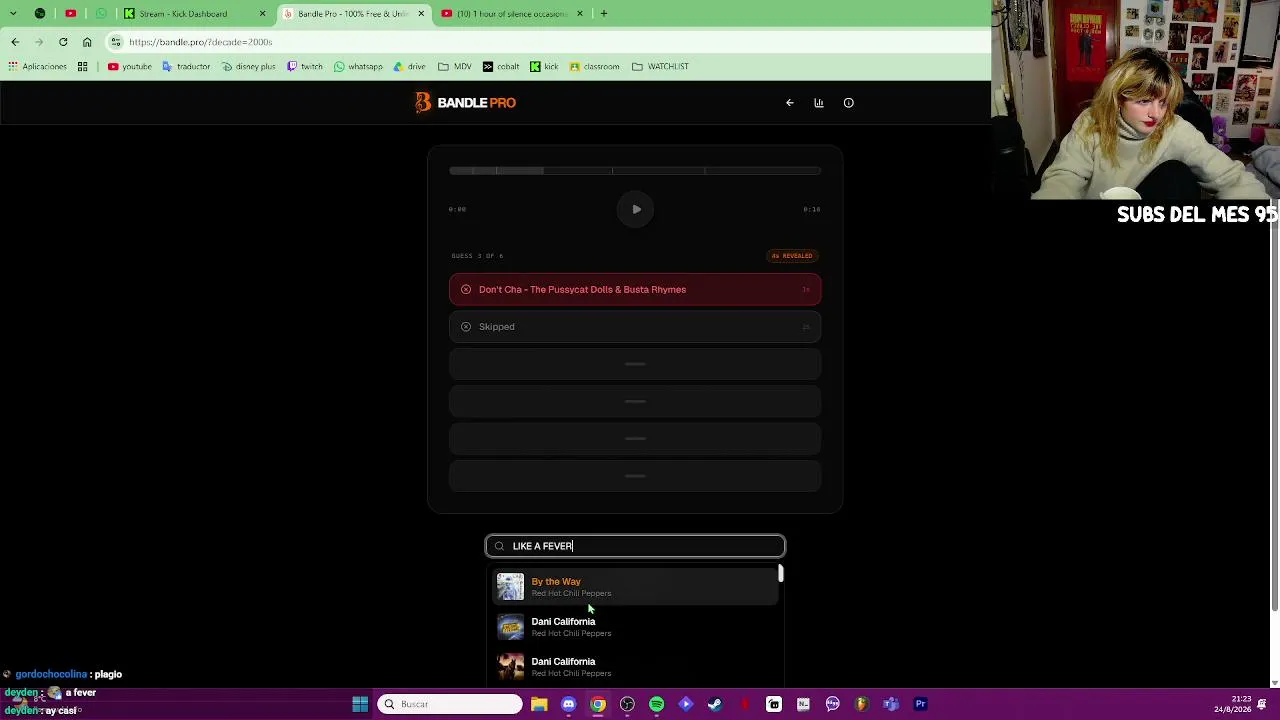This screenshot has width=1280, height=720.
Task: Open Notion from the taskbar
Action: (803, 704)
